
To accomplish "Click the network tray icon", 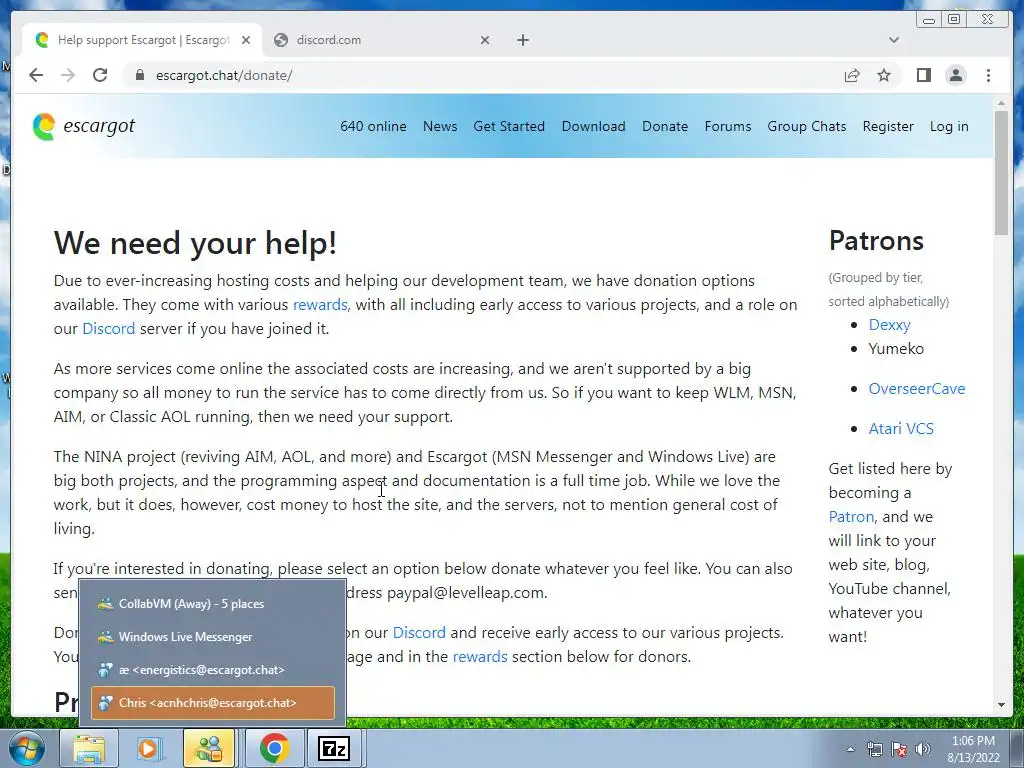I will click(874, 749).
